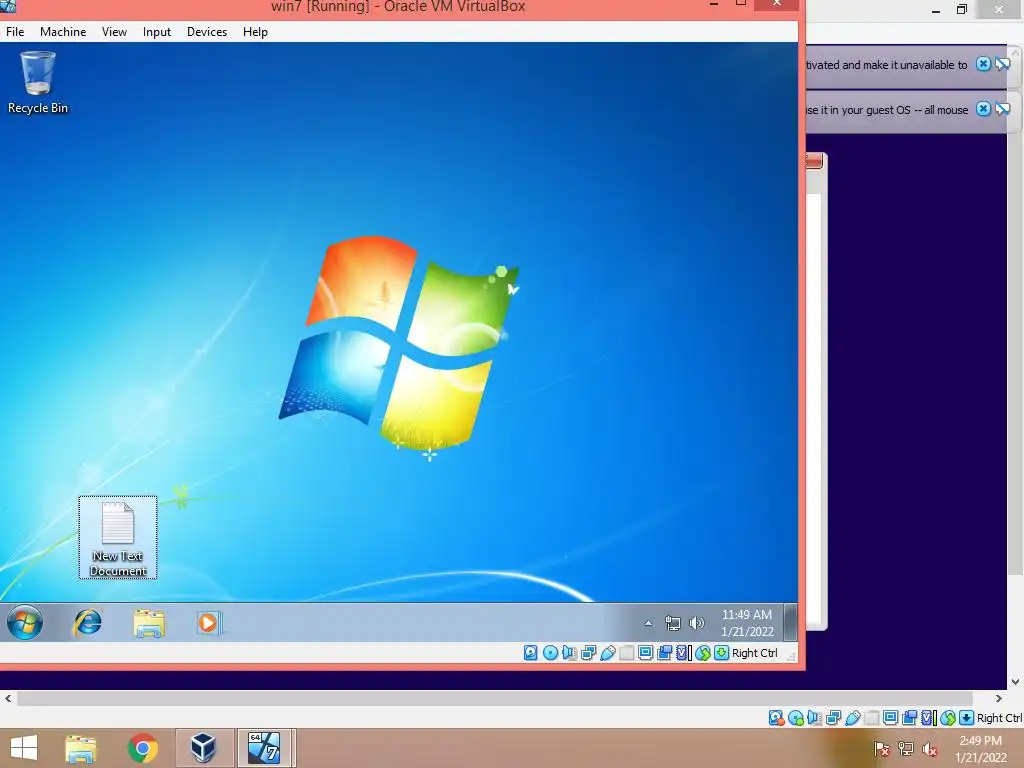1024x768 pixels.
Task: Open the Machine menu
Action: [63, 31]
